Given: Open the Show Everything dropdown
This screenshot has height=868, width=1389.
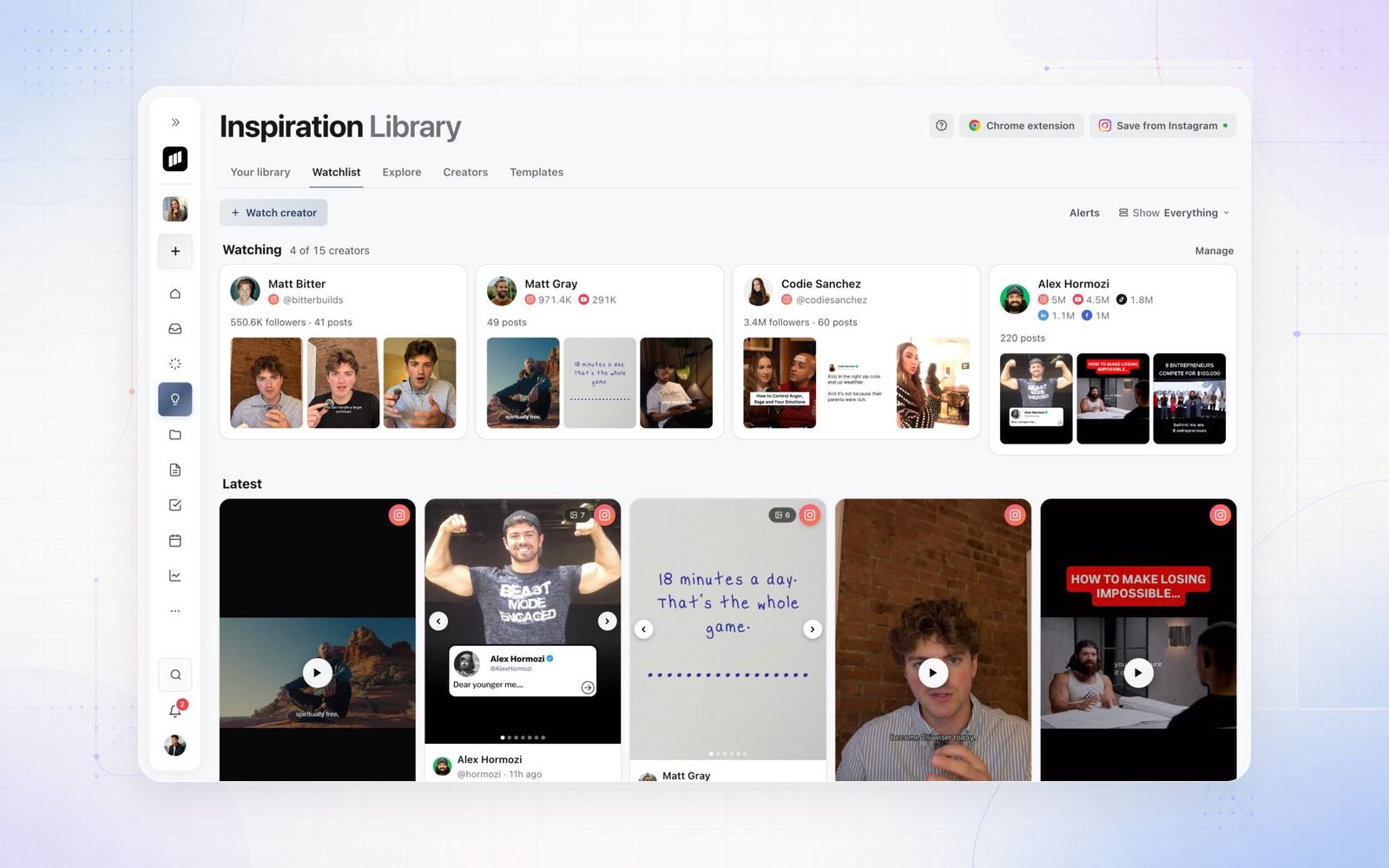Looking at the screenshot, I should pos(1174,213).
